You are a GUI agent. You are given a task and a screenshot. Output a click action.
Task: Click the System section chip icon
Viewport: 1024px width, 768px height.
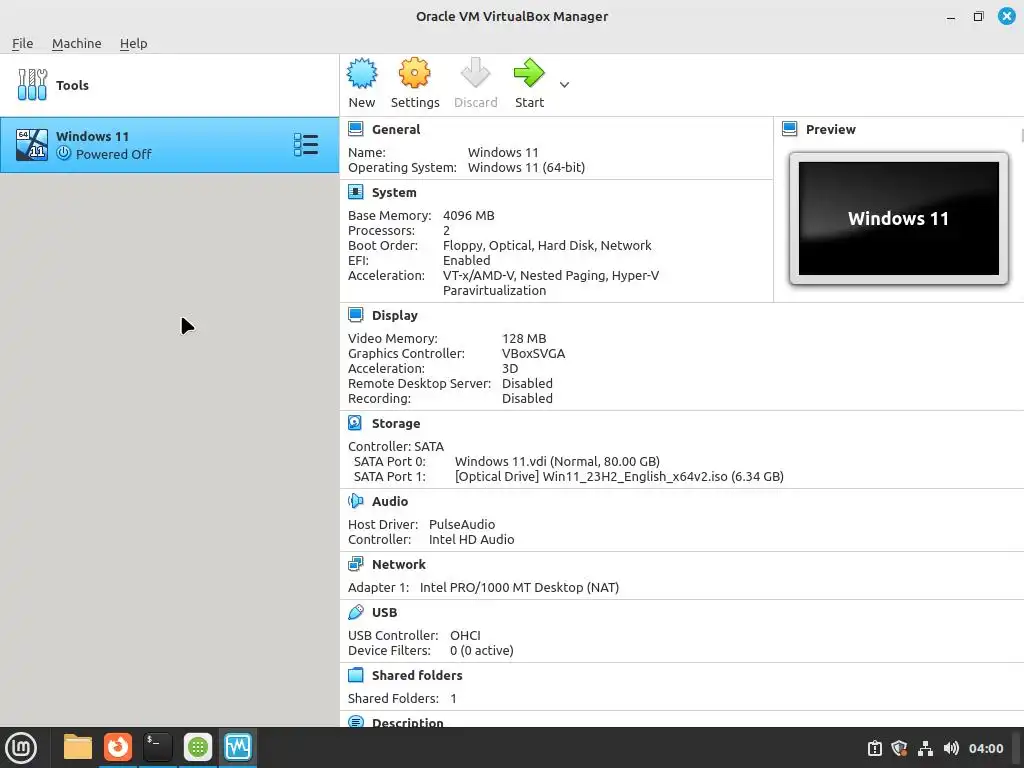(355, 192)
